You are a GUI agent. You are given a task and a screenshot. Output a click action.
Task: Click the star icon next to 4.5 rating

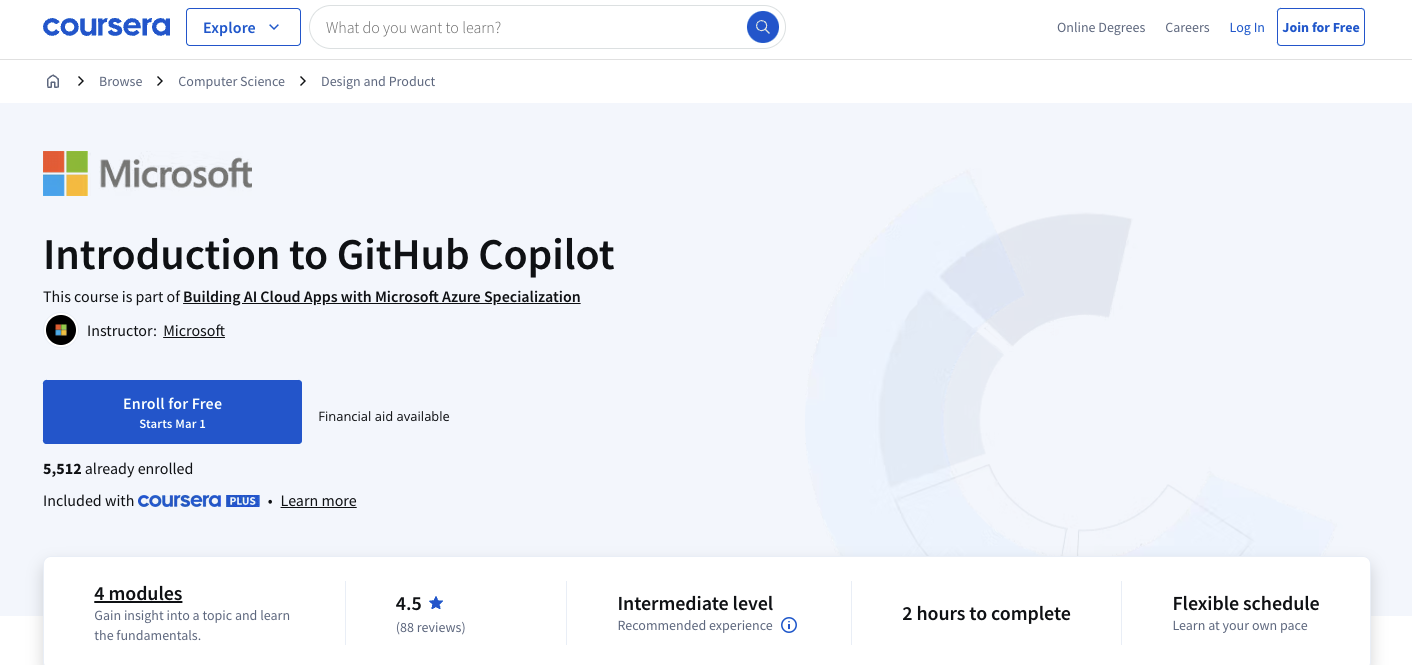(x=434, y=602)
